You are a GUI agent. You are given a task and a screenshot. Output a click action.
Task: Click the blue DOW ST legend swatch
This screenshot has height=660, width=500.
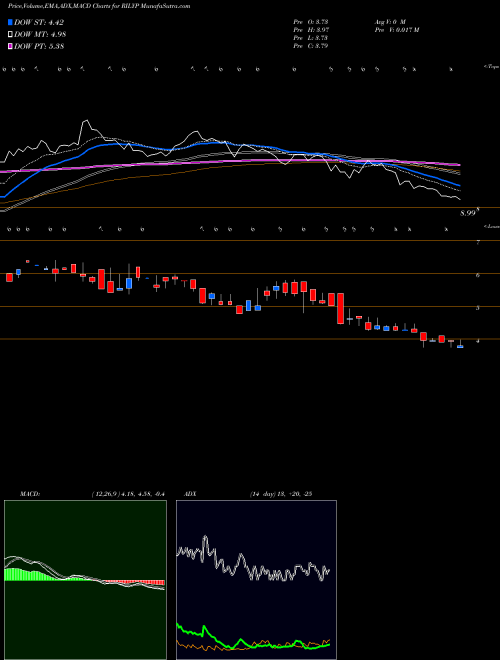click(x=10, y=22)
